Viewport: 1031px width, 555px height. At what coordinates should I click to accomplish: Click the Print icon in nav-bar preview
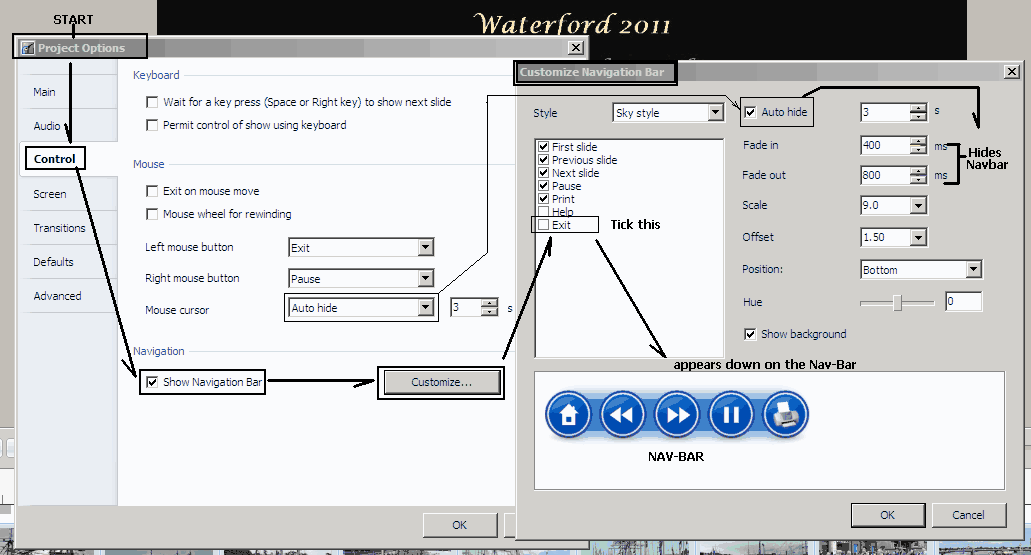[785, 414]
